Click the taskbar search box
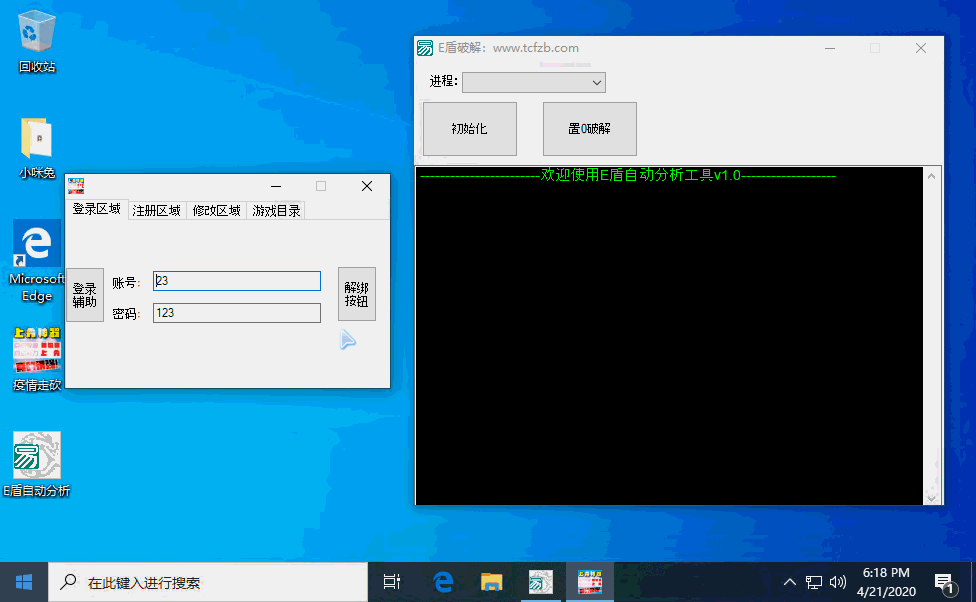 click(208, 582)
